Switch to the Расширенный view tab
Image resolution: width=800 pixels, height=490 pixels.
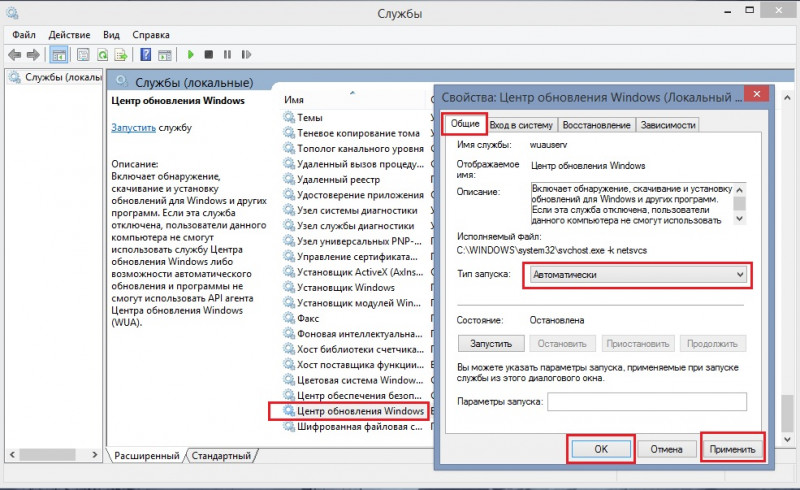(146, 455)
